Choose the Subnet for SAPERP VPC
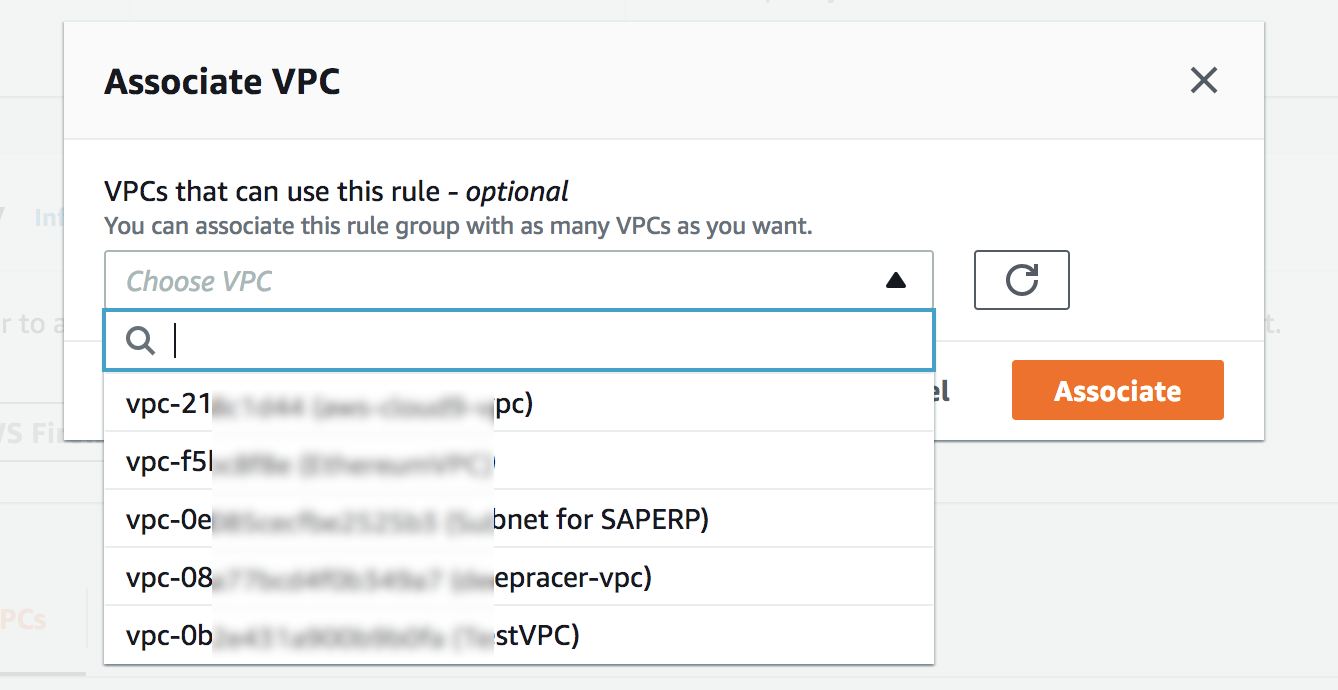Viewport: 1338px width, 690px height. (518, 519)
